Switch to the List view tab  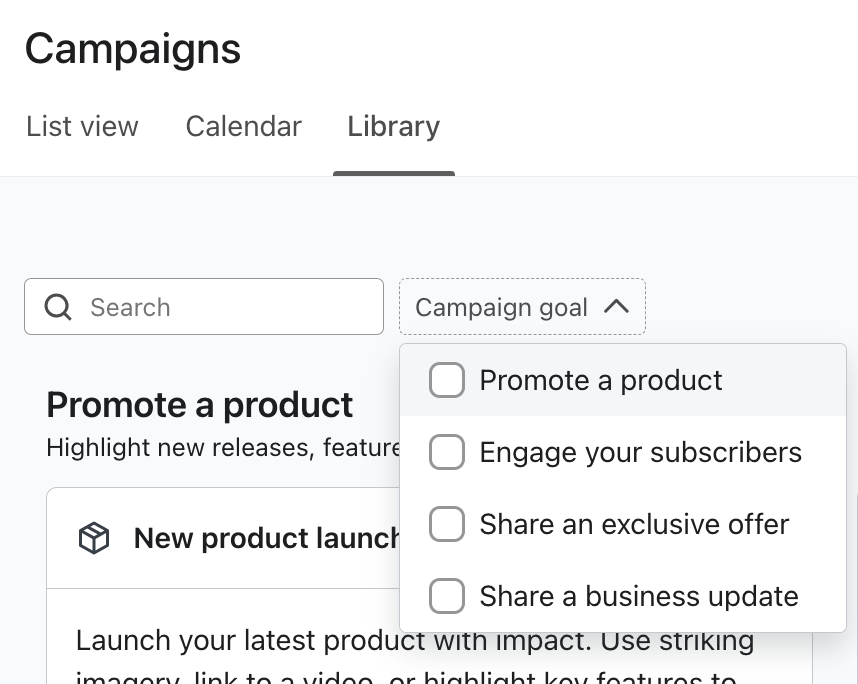coord(82,127)
